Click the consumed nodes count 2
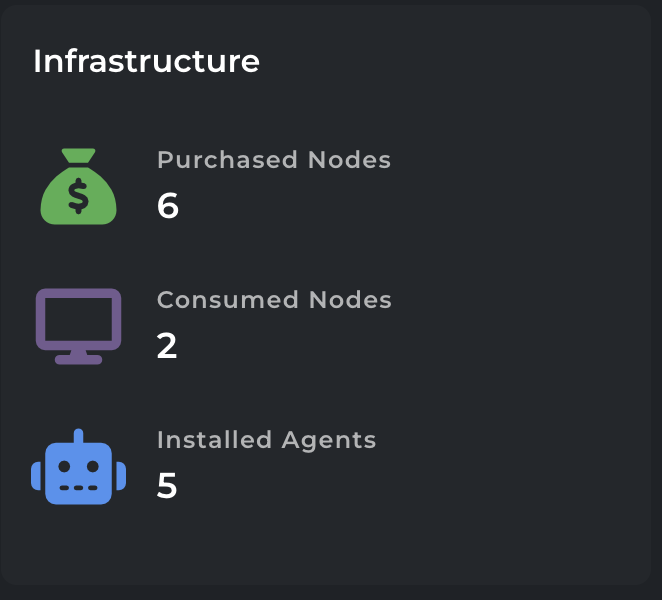 [167, 345]
